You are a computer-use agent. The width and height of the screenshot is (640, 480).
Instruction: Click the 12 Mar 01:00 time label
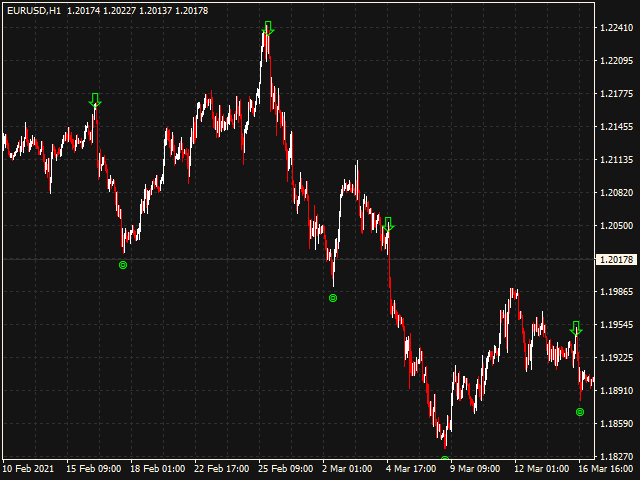click(x=542, y=469)
